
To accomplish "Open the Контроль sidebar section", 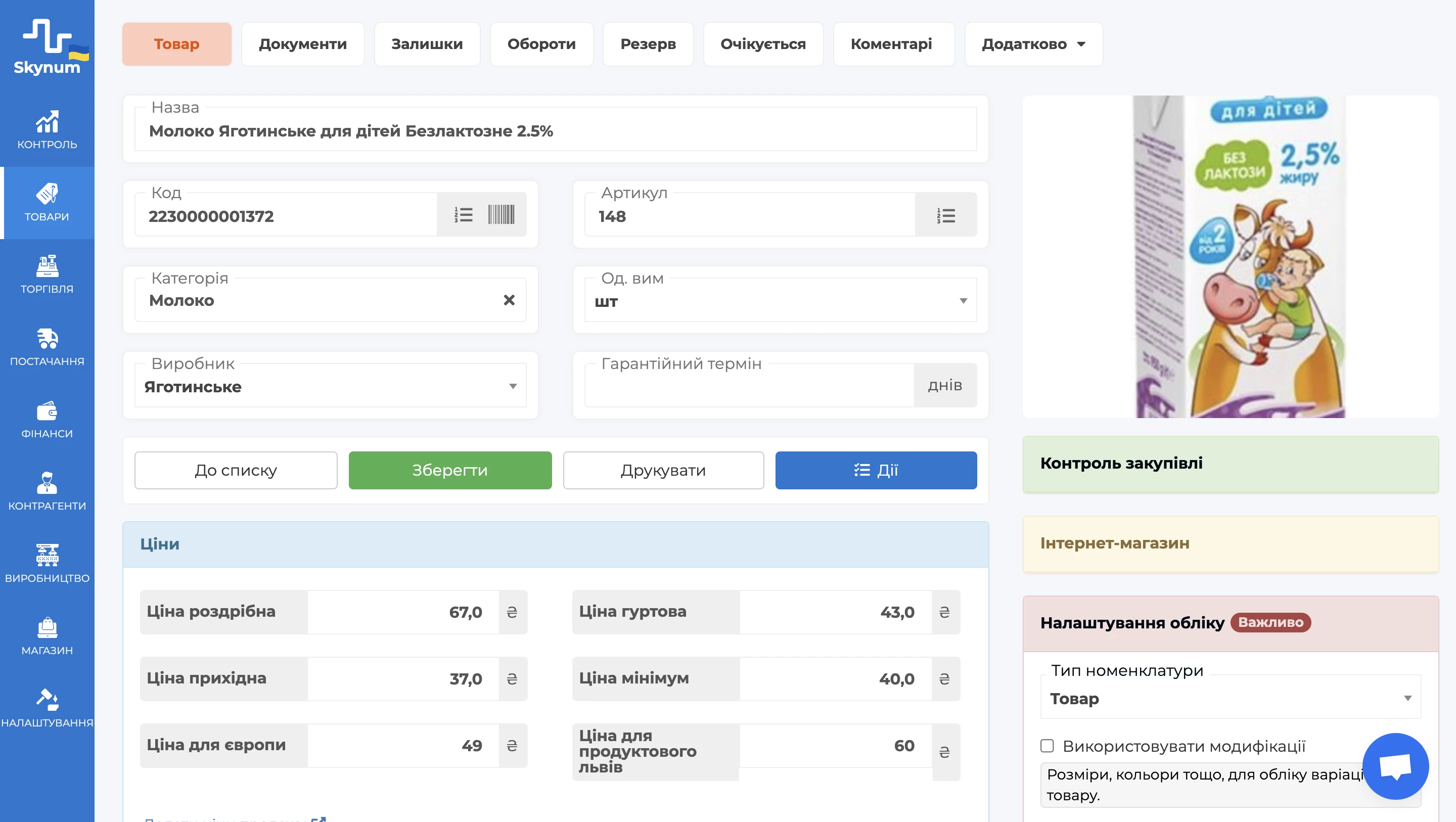I will 47,130.
